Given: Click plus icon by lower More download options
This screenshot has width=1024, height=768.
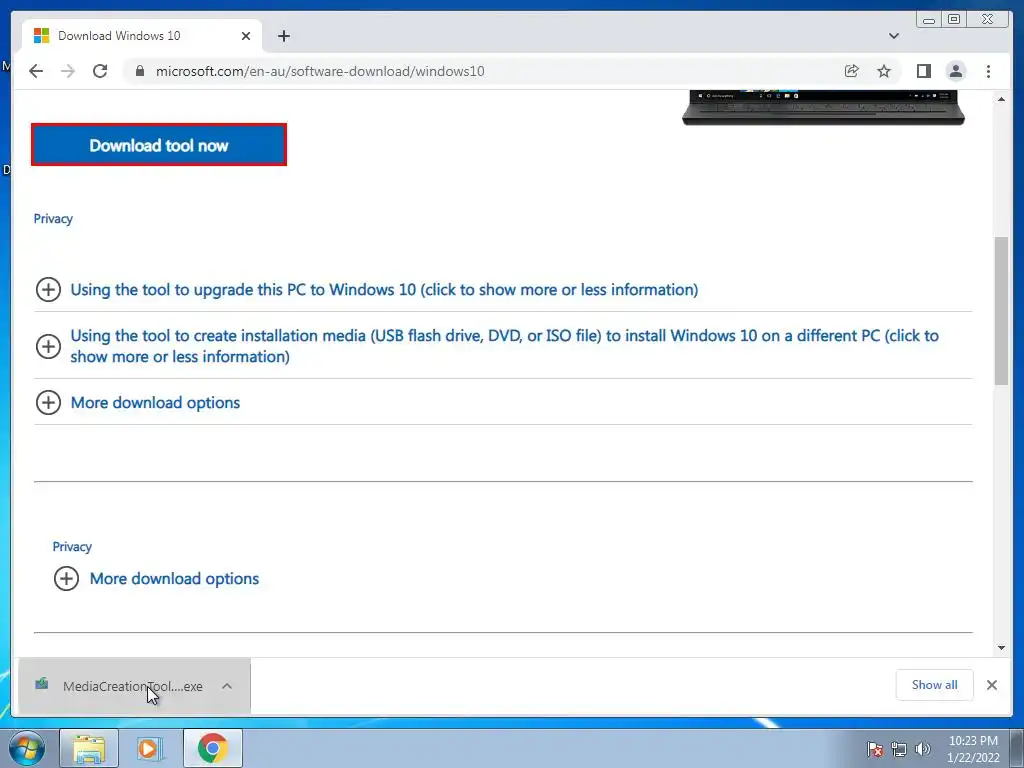Looking at the screenshot, I should click(67, 579).
